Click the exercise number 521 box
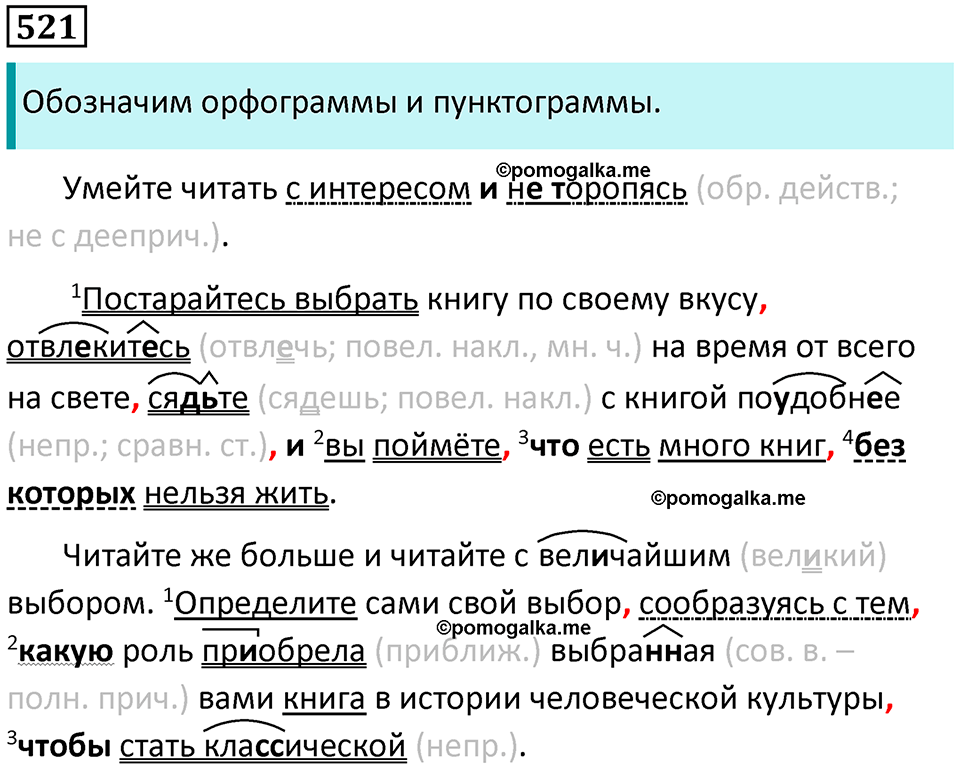The image size is (960, 769). pyautogui.click(x=47, y=27)
